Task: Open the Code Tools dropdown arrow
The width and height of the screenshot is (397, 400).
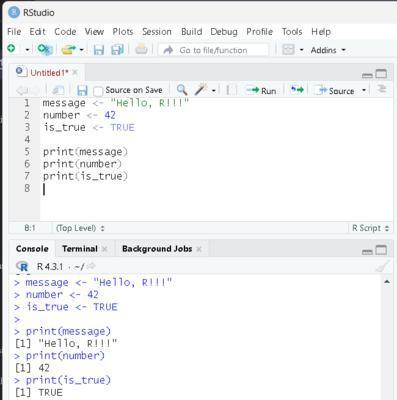Action: coord(214,90)
